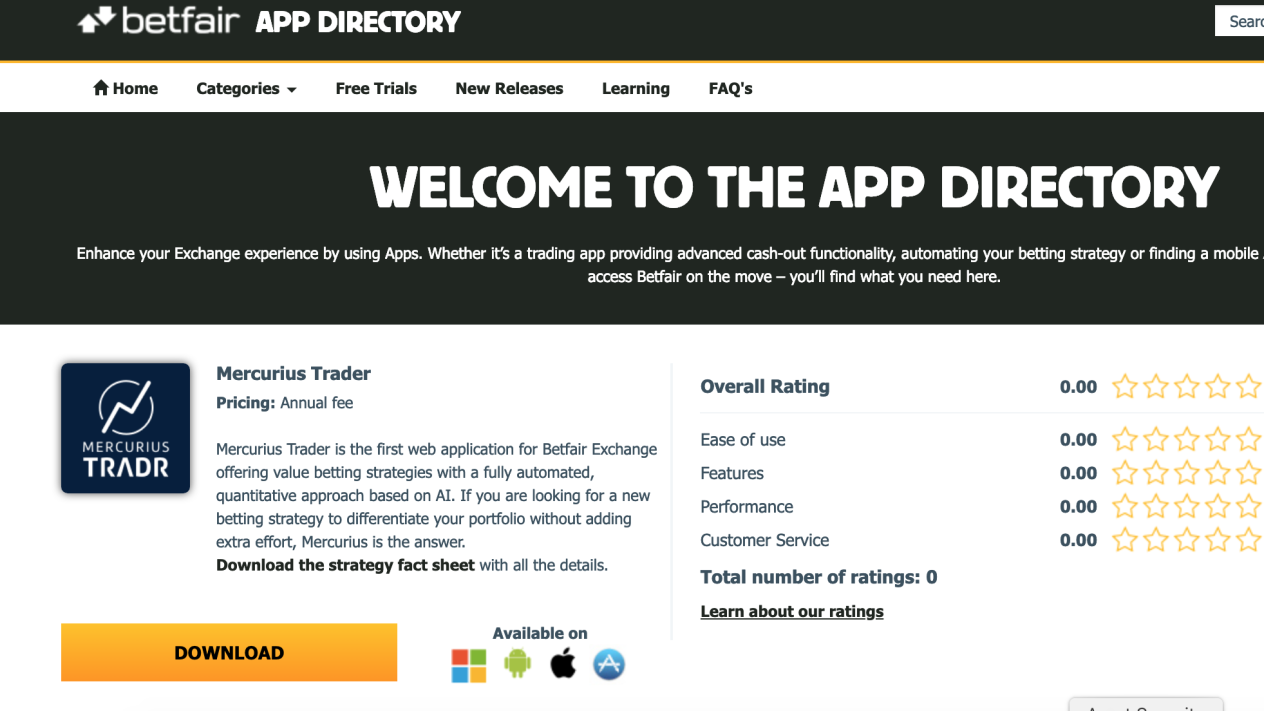Viewport: 1264px width, 711px height.
Task: Click the first star for Features
Action: tap(1125, 473)
